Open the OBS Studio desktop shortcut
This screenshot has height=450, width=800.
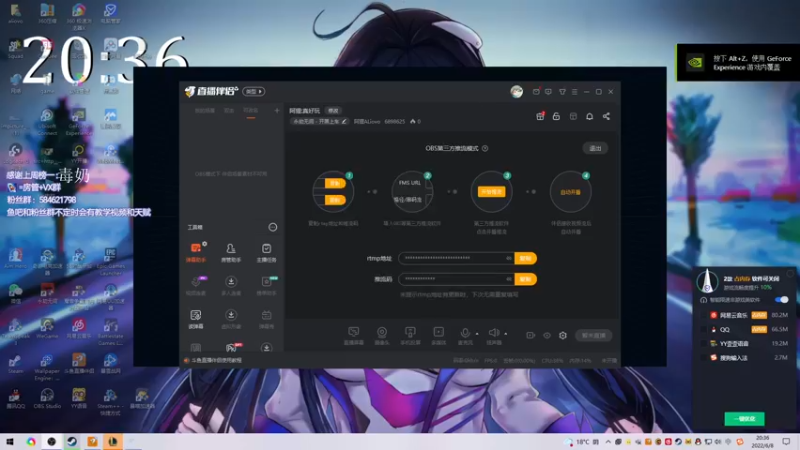tap(47, 399)
